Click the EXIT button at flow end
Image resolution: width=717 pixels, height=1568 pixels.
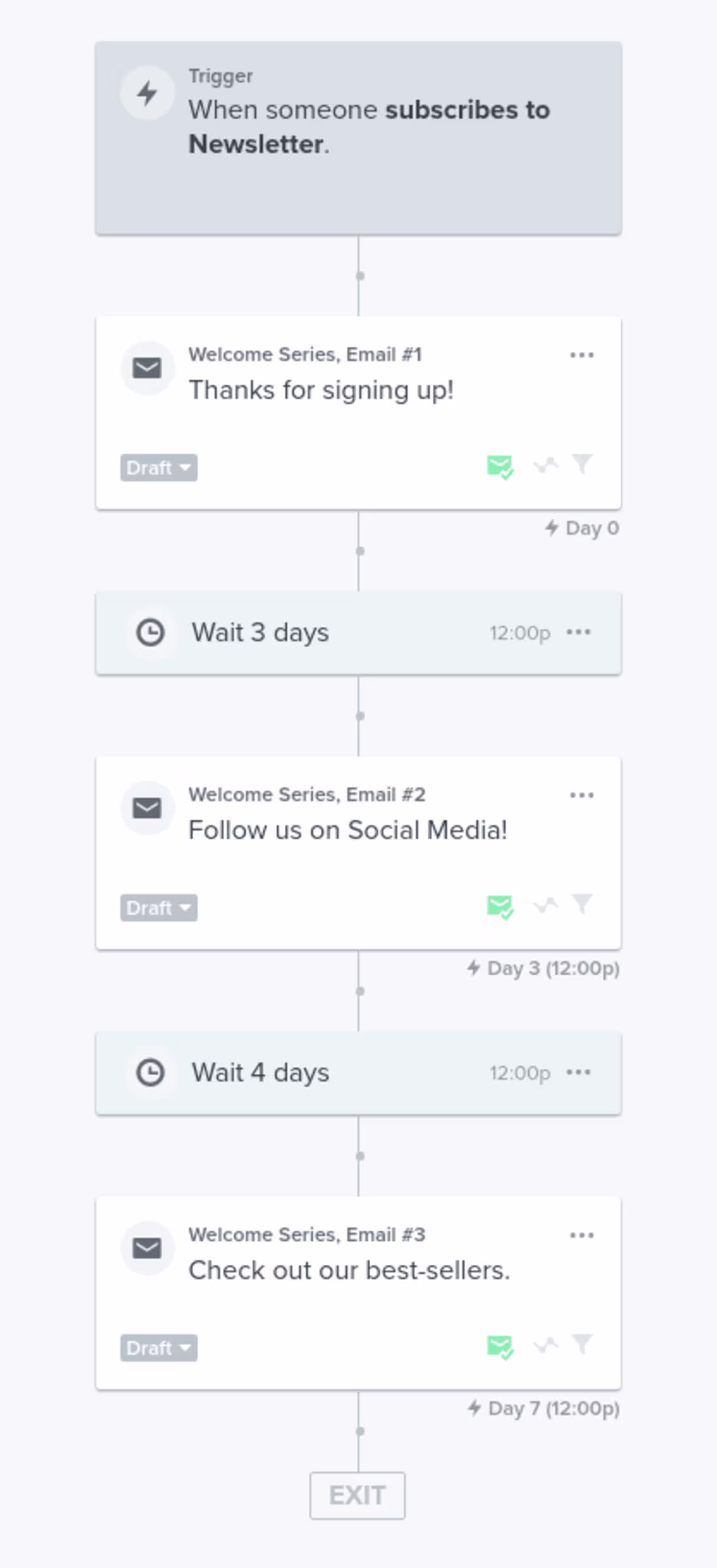coord(357,1495)
